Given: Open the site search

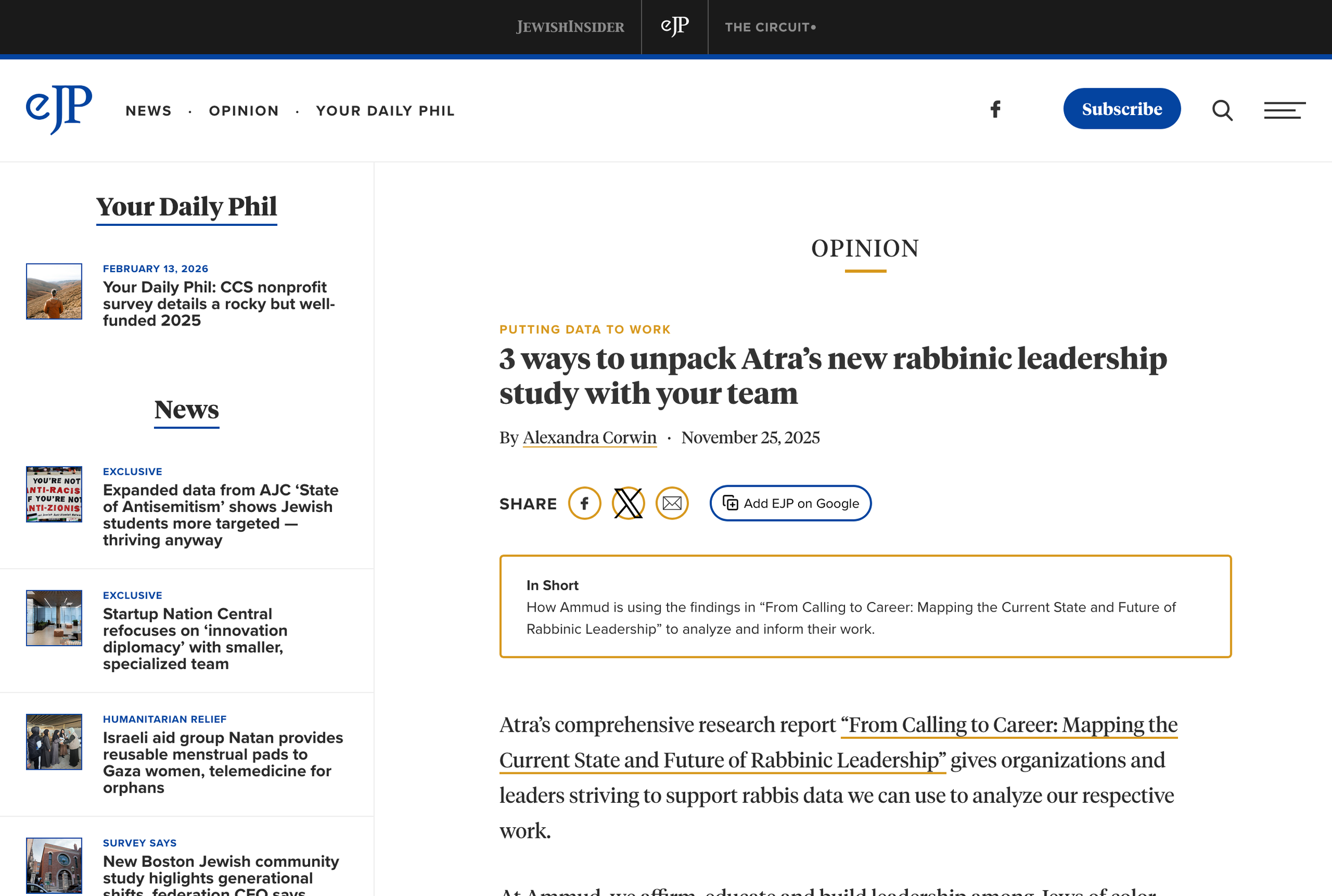Looking at the screenshot, I should pyautogui.click(x=1222, y=110).
